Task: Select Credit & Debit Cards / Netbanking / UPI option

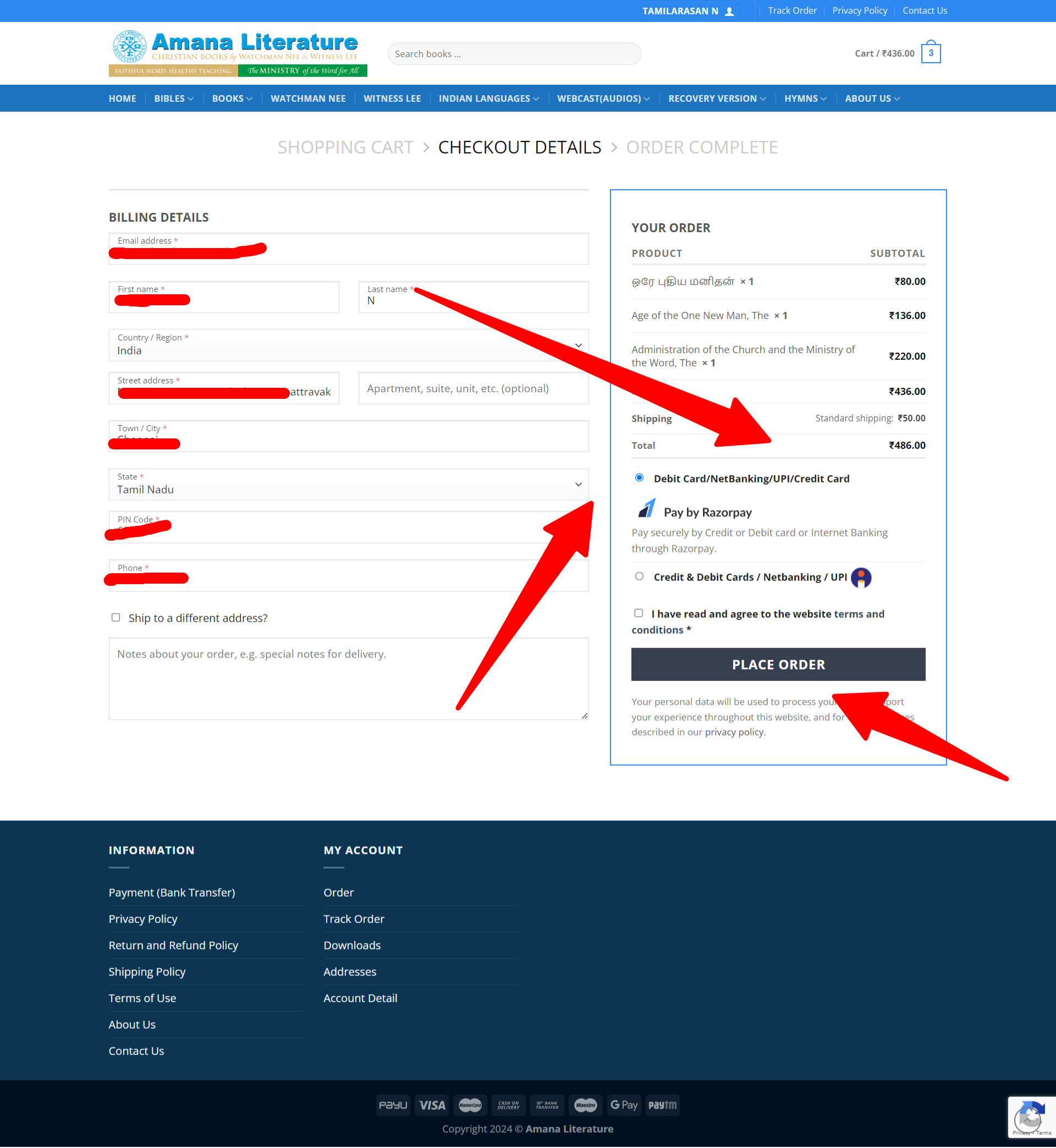Action: point(639,576)
